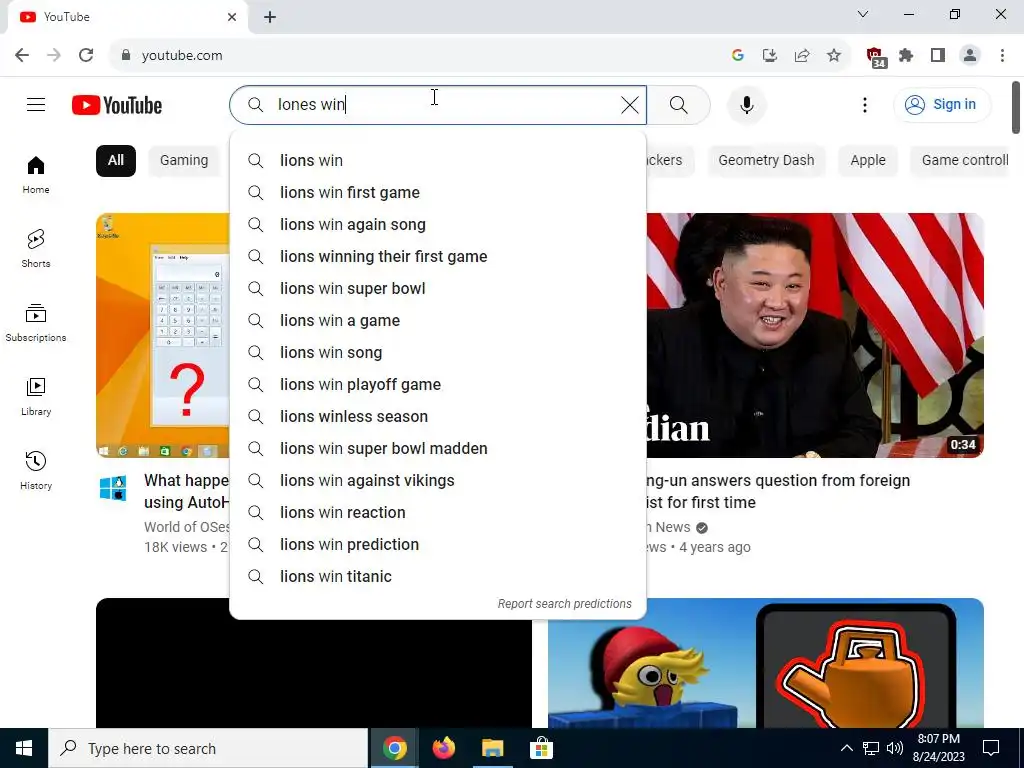
Task: Open the Chrome profile avatar
Action: tap(970, 56)
